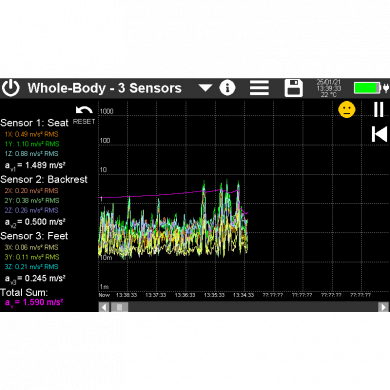Click the horizontal scrollbar thumb
Image resolution: width=390 pixels, height=390 pixels.
click(119, 307)
